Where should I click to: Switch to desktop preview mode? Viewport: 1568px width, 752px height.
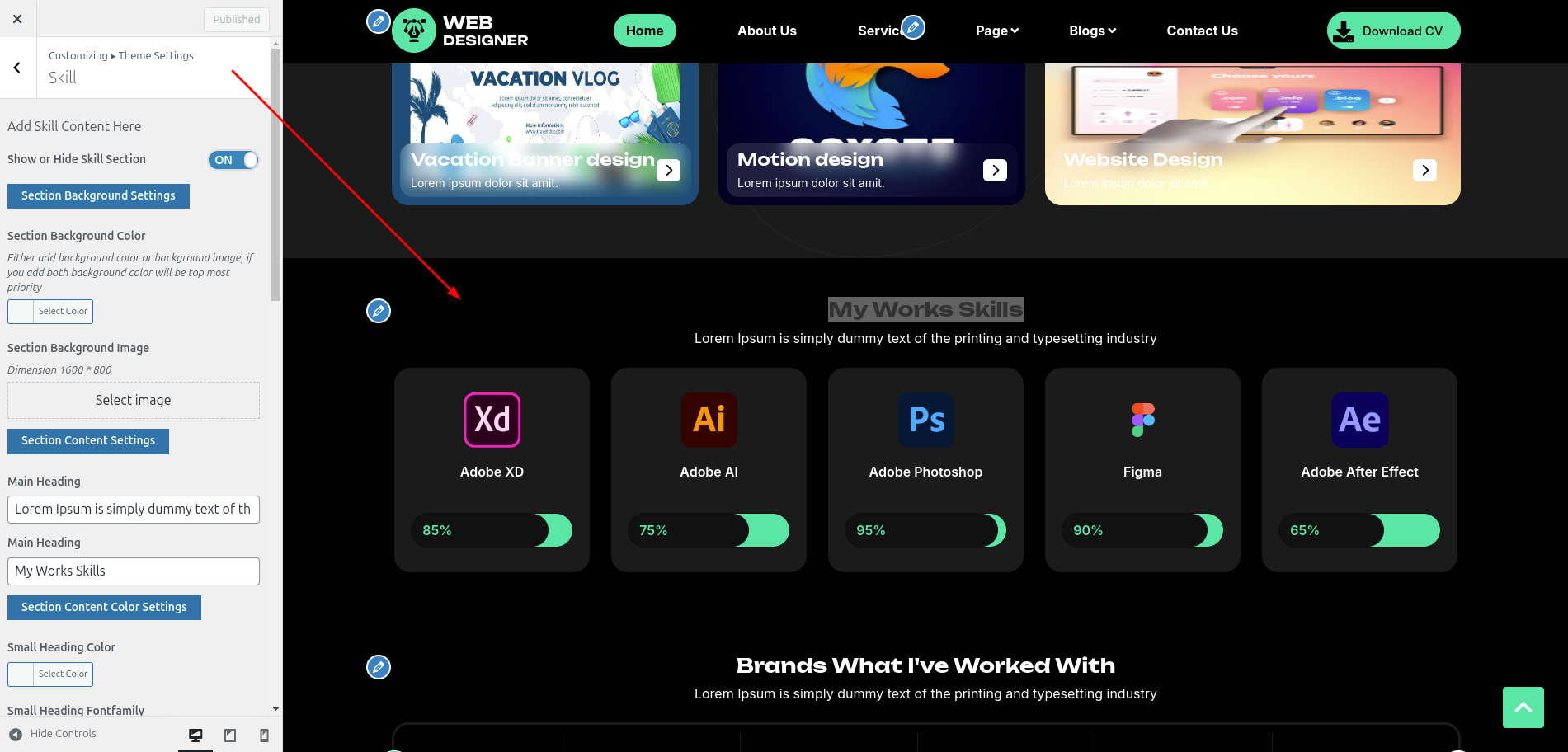195,735
